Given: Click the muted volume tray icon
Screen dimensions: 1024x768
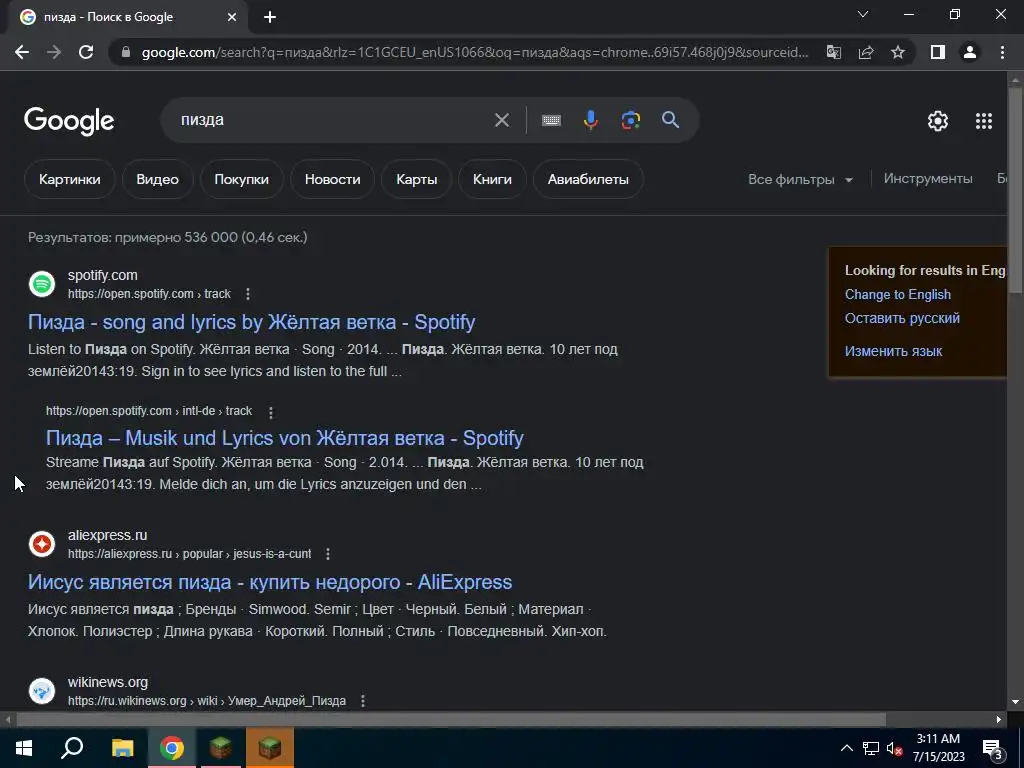Looking at the screenshot, I should [x=894, y=748].
